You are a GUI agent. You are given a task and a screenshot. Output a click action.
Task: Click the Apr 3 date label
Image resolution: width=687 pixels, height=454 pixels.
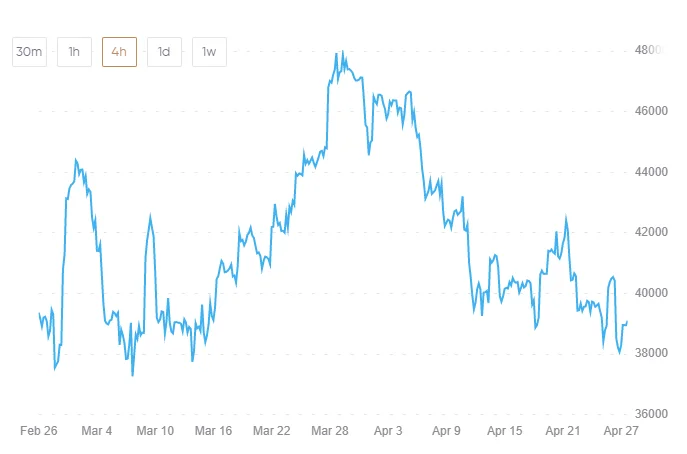387,430
